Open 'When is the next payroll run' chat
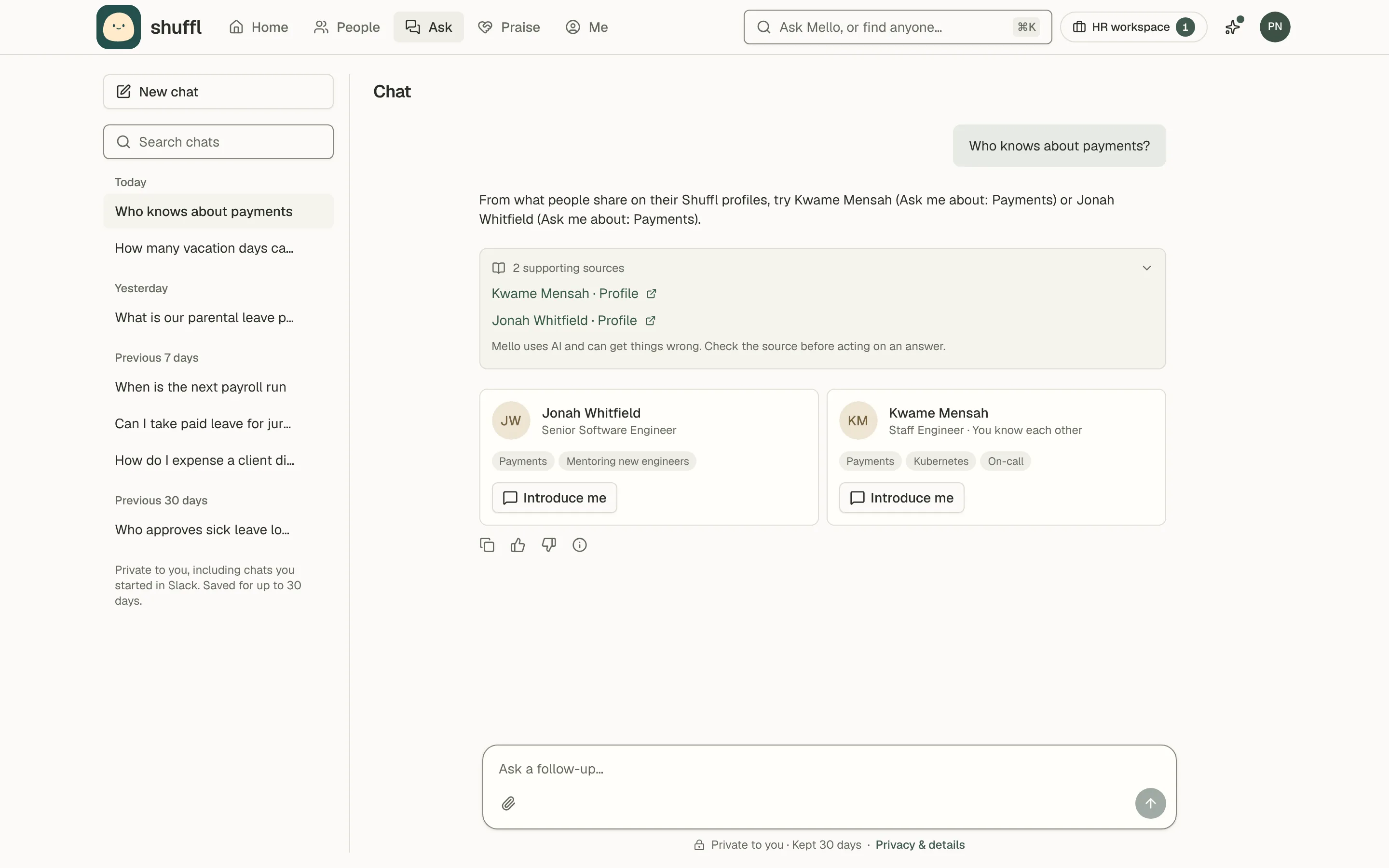 (218, 387)
